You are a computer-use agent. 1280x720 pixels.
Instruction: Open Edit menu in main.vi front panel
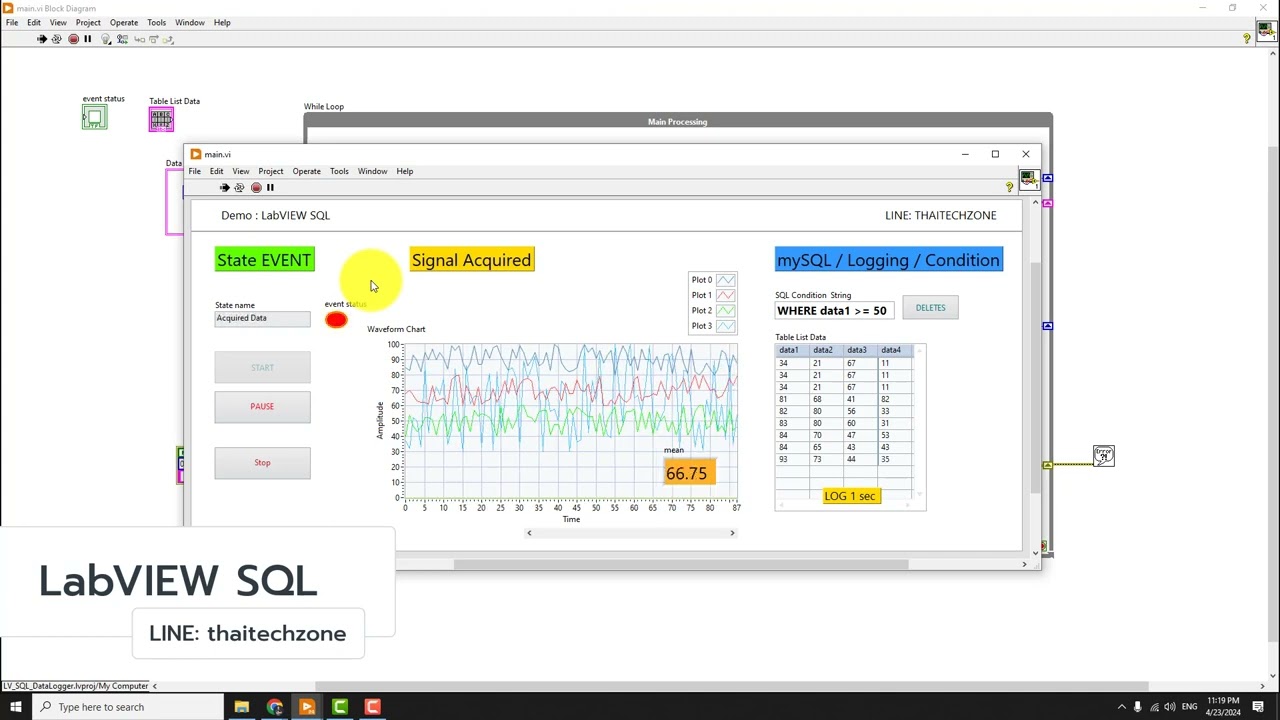[217, 171]
